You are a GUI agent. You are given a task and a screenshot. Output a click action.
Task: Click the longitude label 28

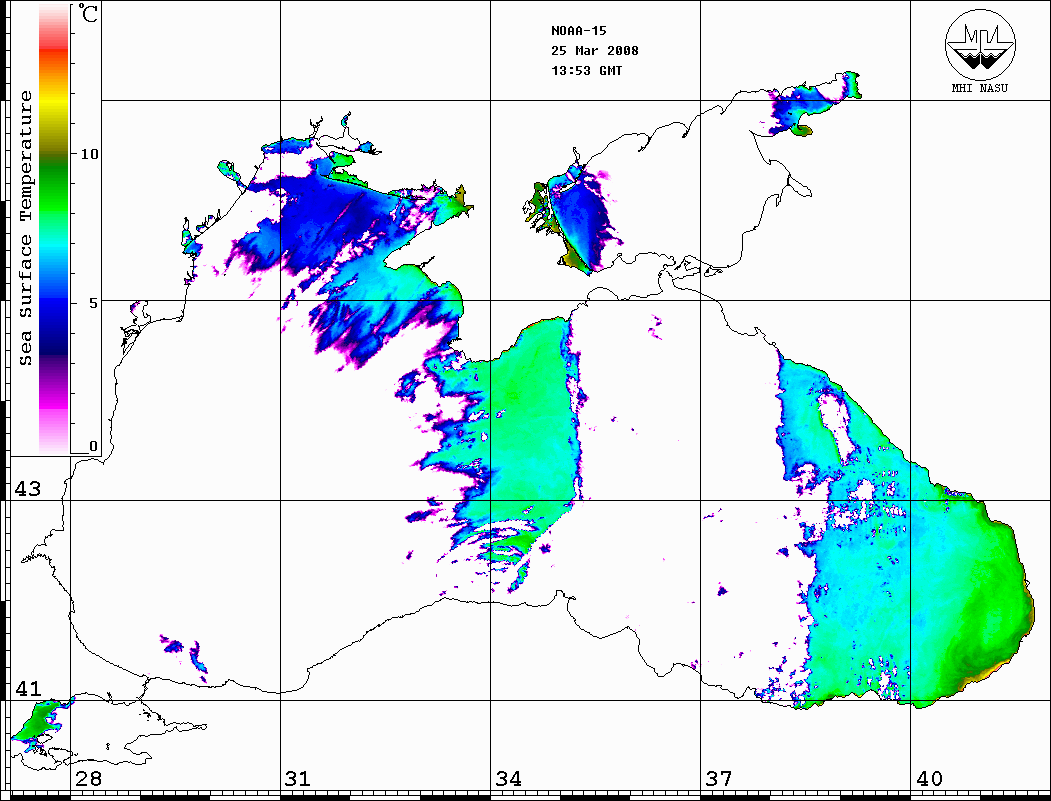click(88, 779)
